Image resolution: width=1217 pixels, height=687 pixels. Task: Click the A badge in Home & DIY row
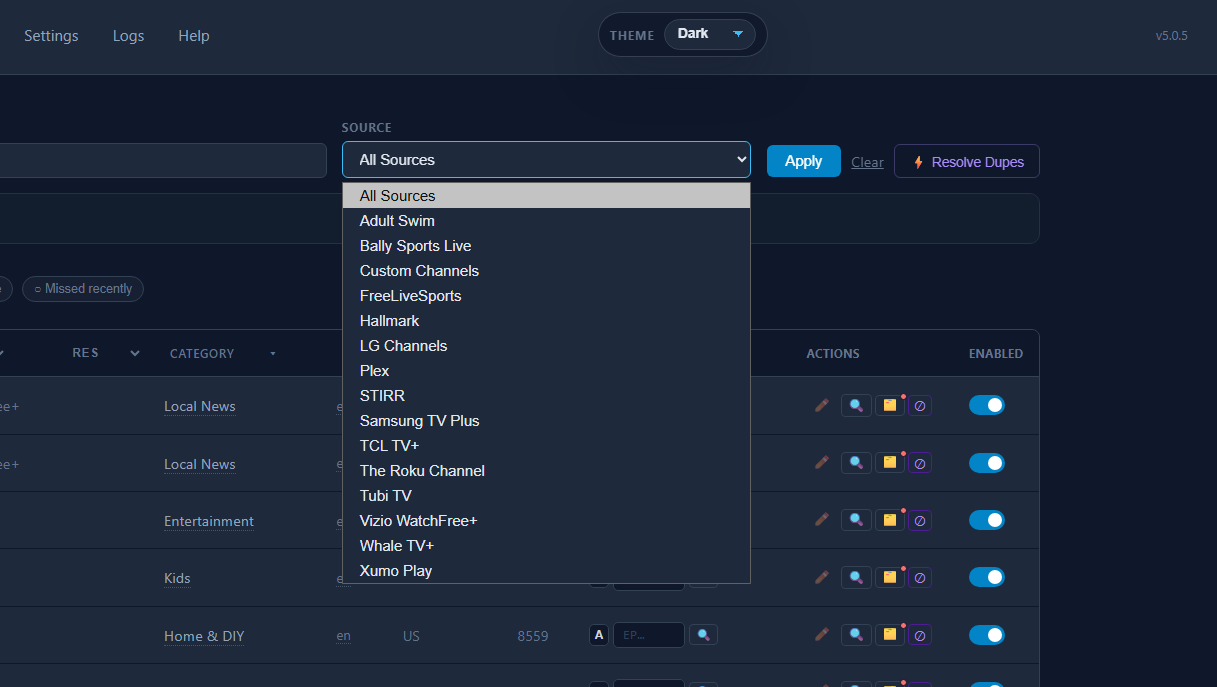599,635
